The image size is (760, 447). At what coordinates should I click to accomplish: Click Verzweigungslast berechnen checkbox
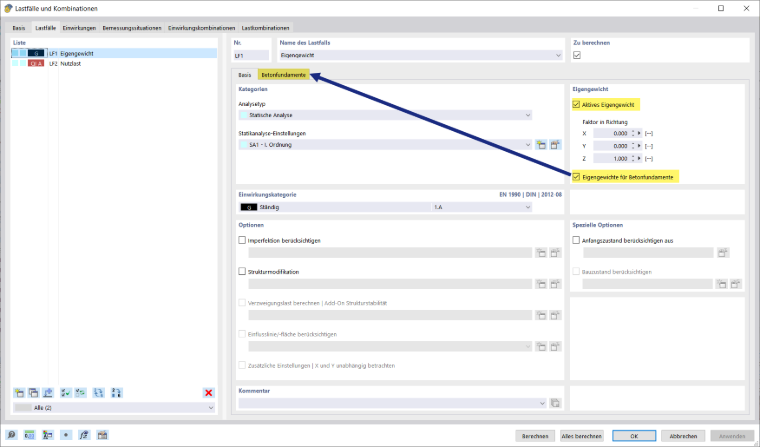[x=242, y=303]
